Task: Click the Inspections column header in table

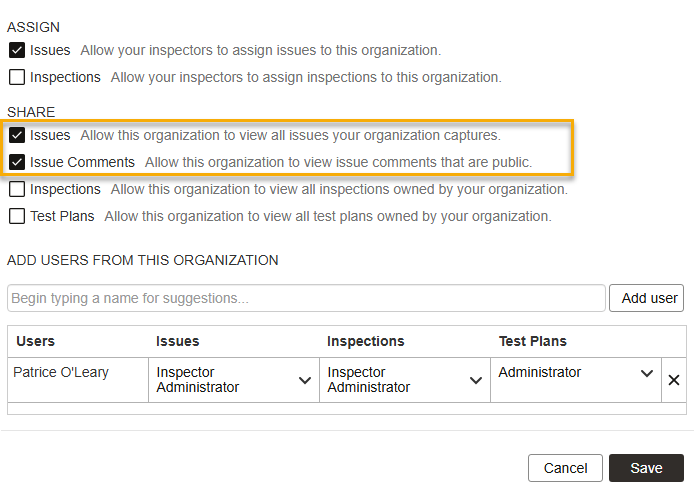Action: [x=366, y=341]
